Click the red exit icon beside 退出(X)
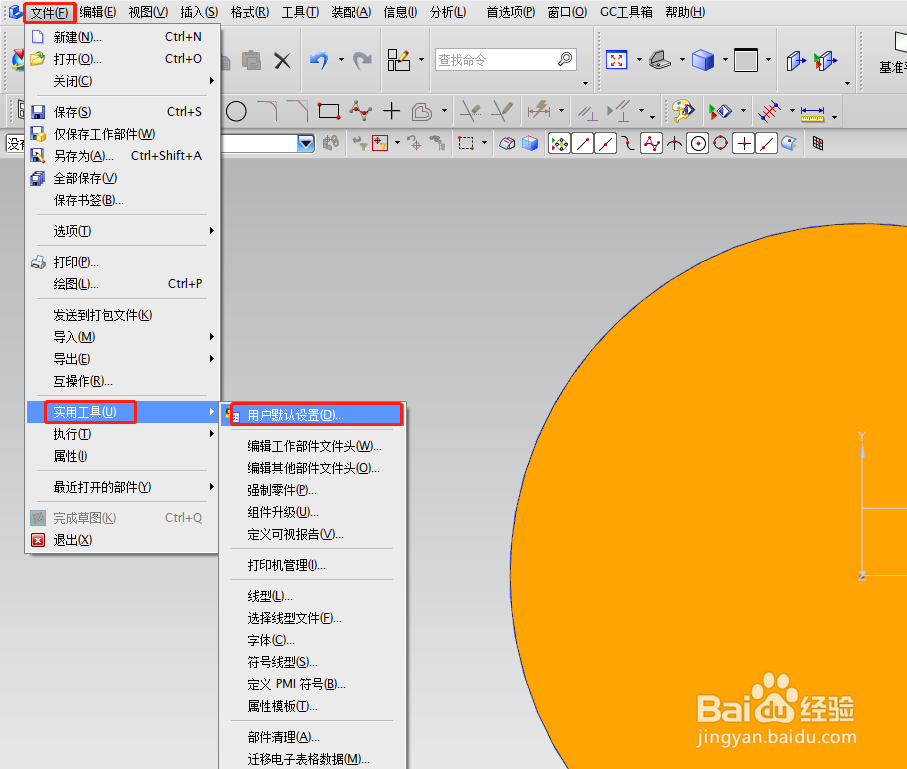This screenshot has height=769, width=907. tap(38, 540)
